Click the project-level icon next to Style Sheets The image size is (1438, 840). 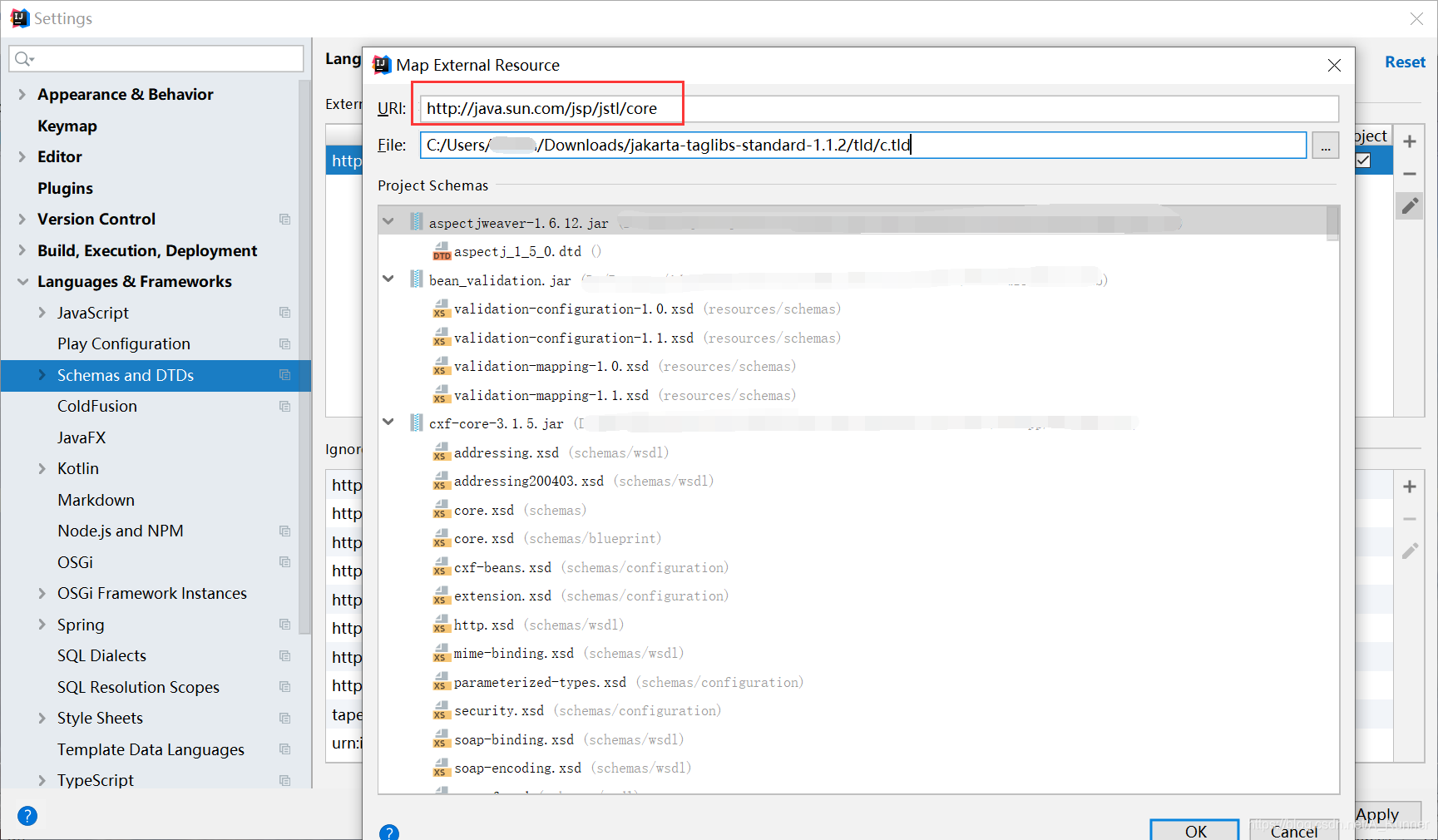point(285,719)
